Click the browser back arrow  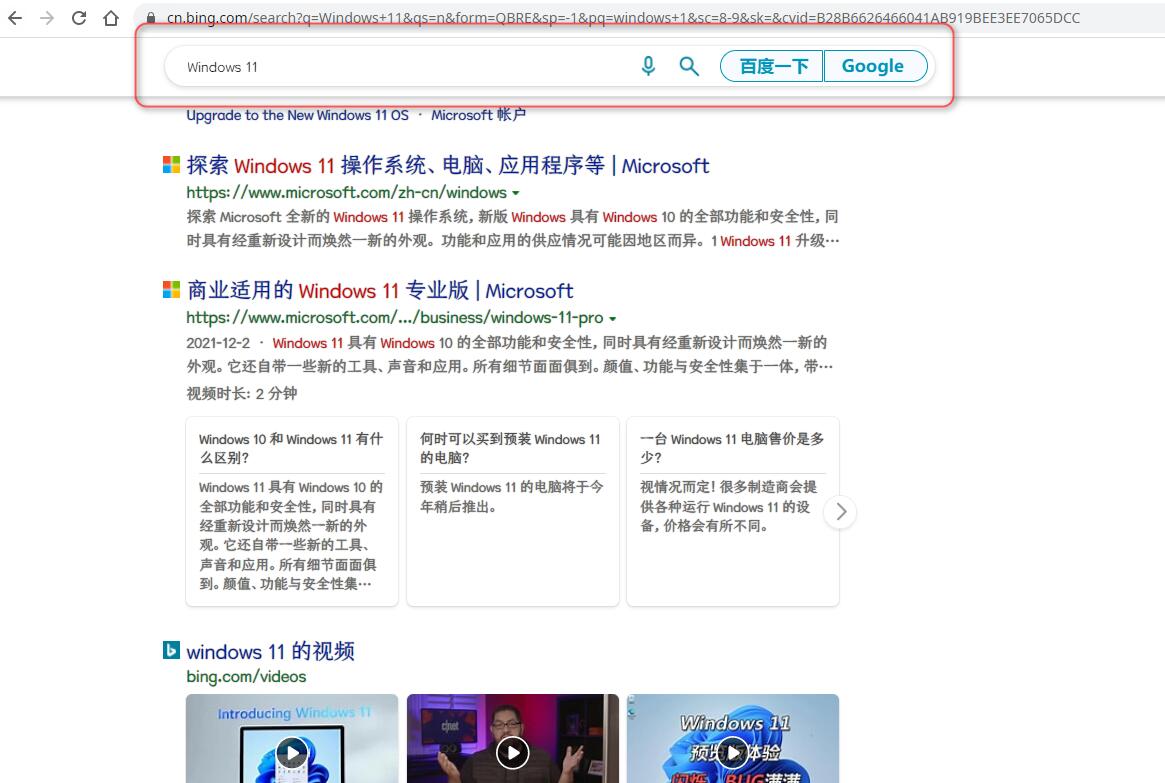tap(16, 18)
